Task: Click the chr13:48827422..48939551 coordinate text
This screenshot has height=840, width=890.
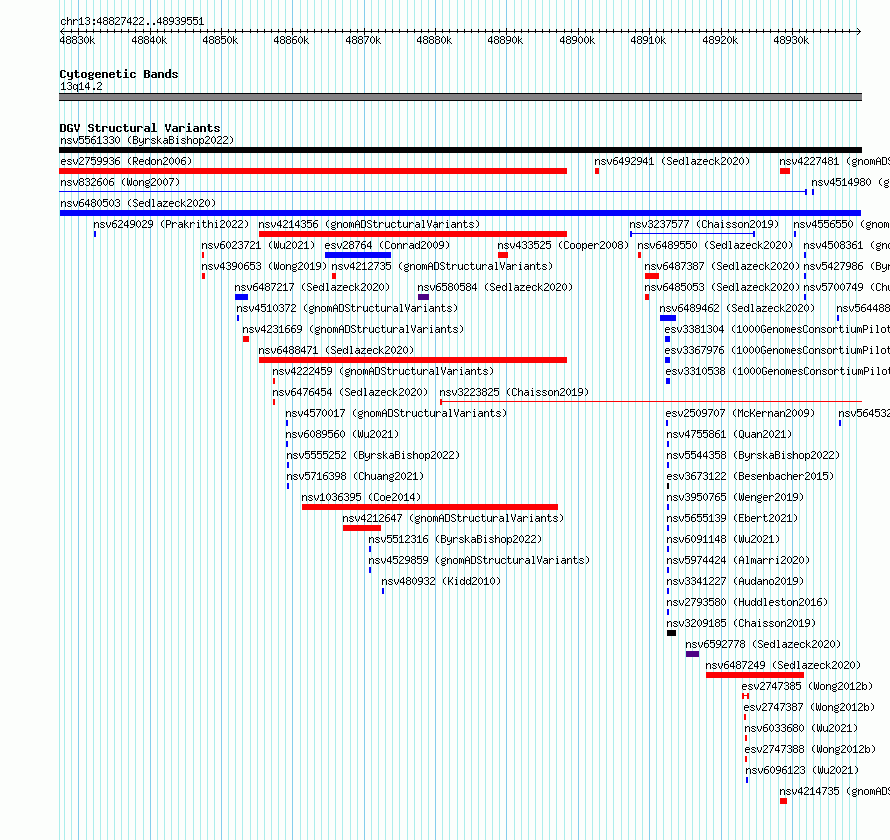Action: pyautogui.click(x=132, y=22)
